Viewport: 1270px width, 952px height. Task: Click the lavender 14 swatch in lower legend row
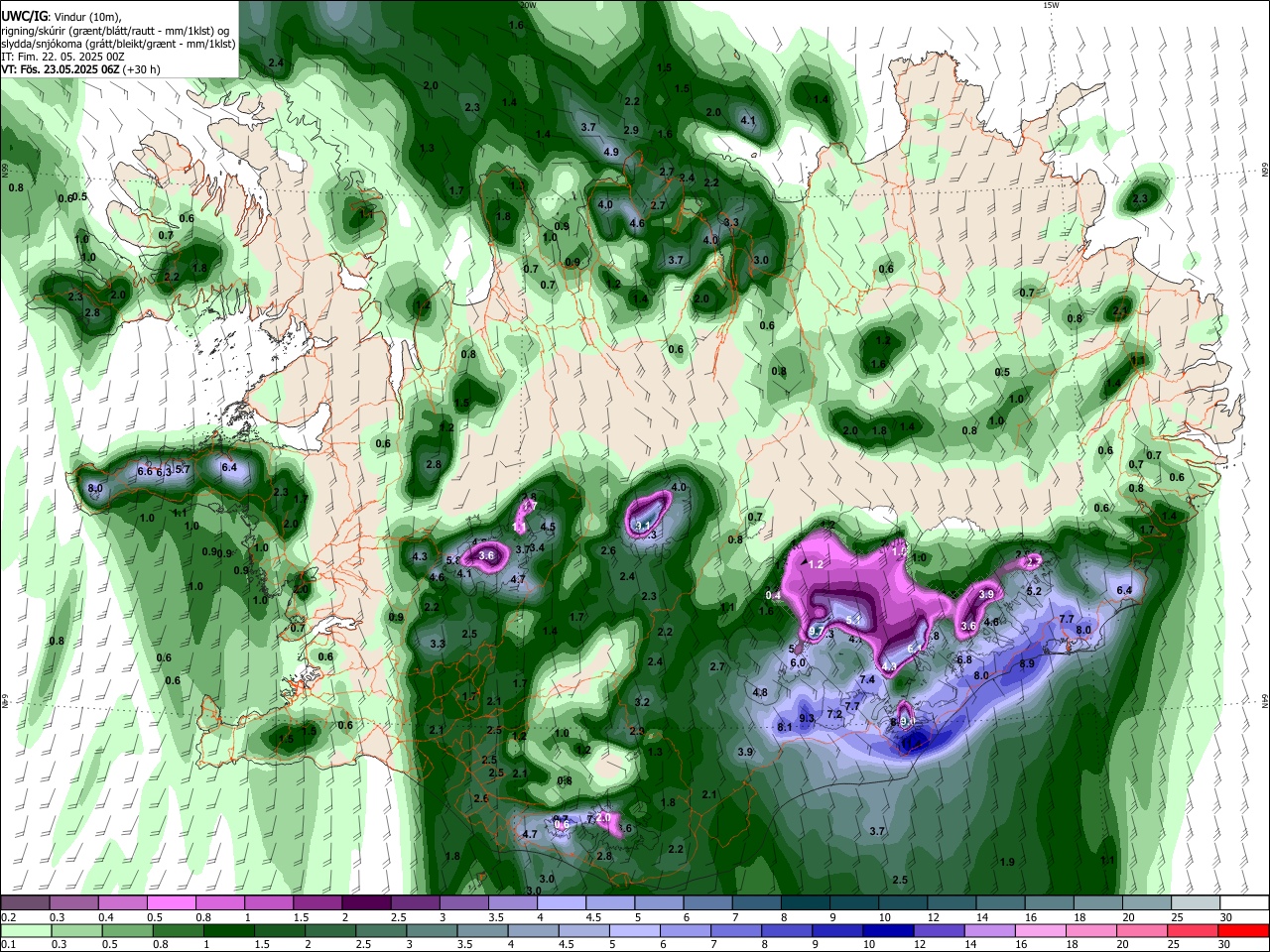pyautogui.click(x=991, y=930)
